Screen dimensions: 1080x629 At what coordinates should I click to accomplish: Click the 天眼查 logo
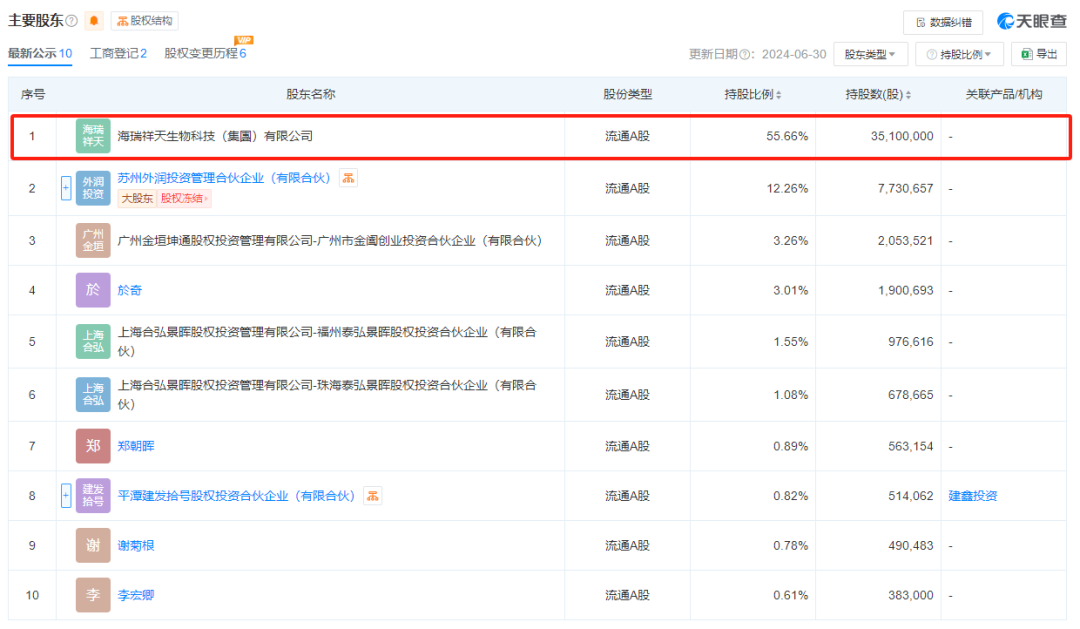(x=1031, y=22)
